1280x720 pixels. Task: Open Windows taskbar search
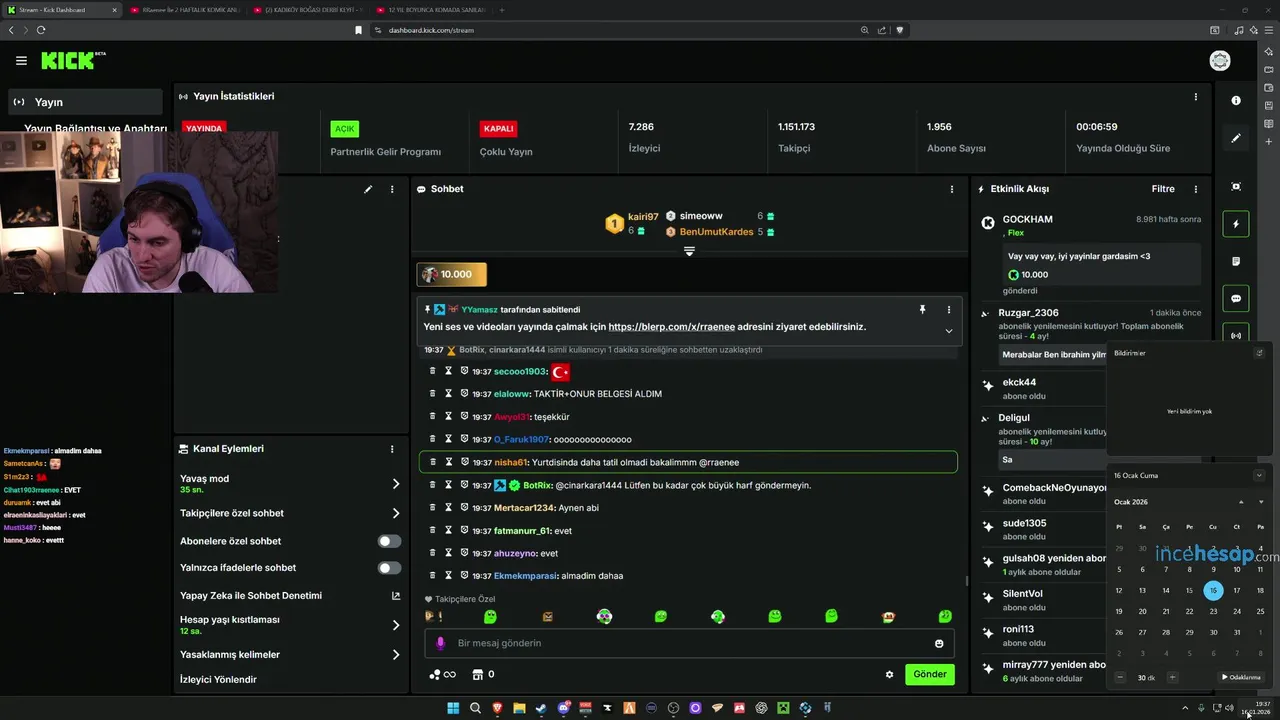476,708
